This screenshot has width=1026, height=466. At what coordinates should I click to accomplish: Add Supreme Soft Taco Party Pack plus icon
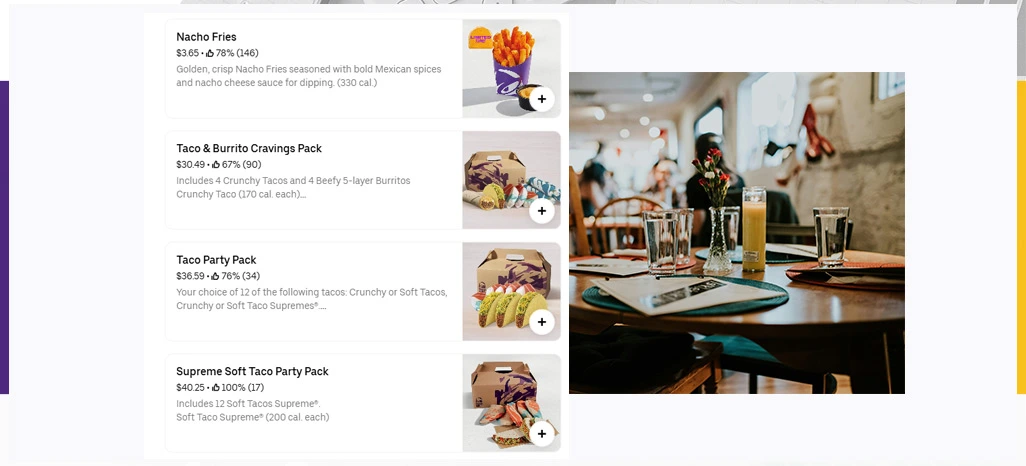pyautogui.click(x=541, y=433)
